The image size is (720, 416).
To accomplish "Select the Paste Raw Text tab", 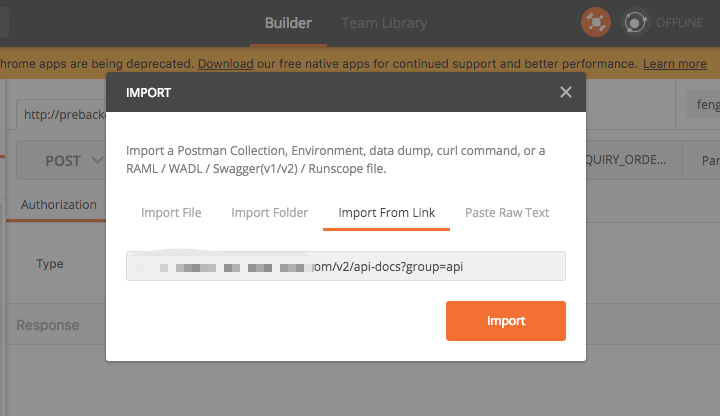I will coord(507,213).
